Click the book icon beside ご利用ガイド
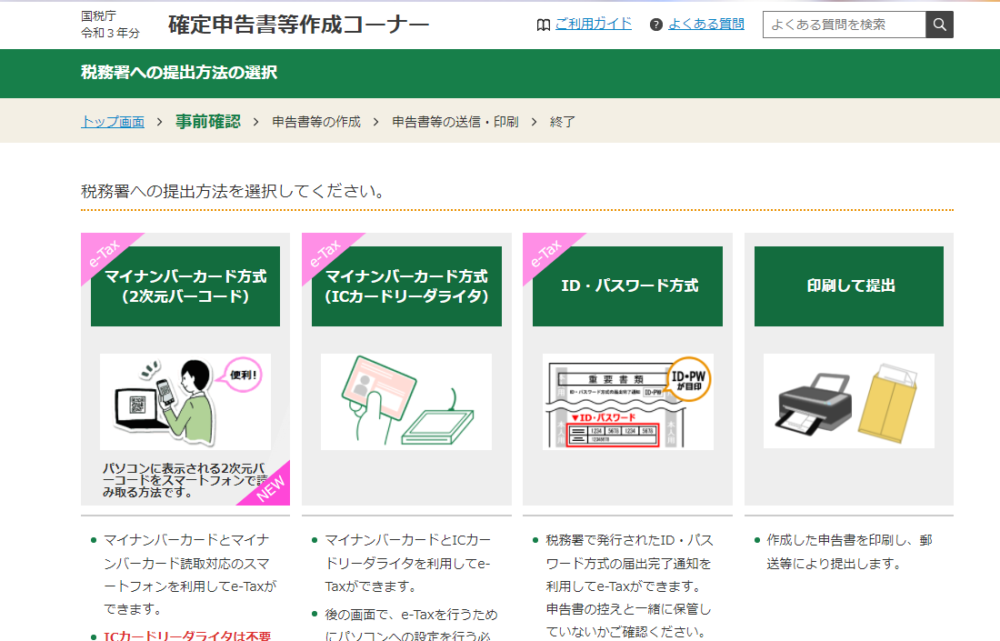Viewport: 1000px width, 641px height. click(x=542, y=24)
